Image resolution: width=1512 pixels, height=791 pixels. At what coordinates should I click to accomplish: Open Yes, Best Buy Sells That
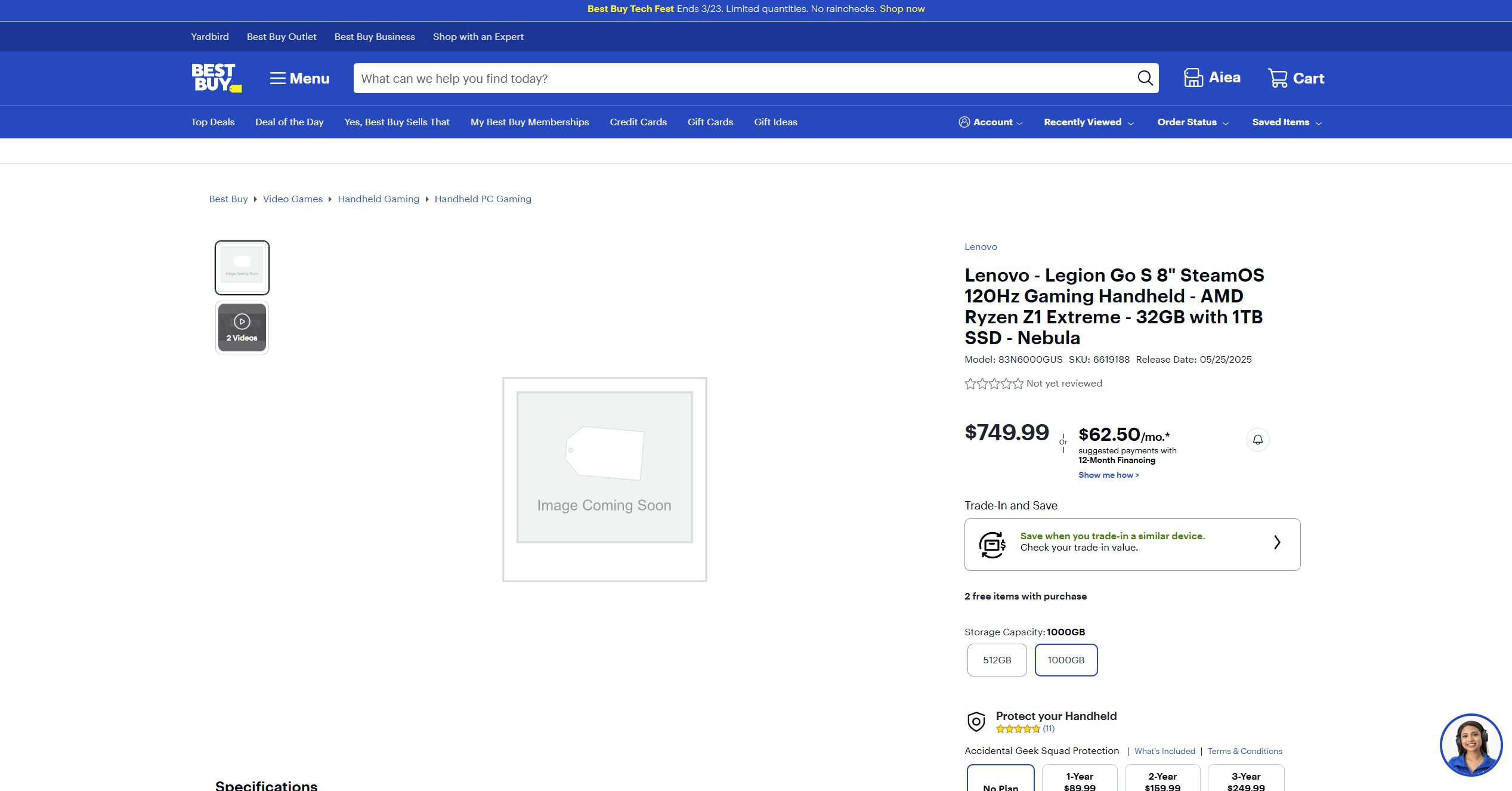point(397,122)
